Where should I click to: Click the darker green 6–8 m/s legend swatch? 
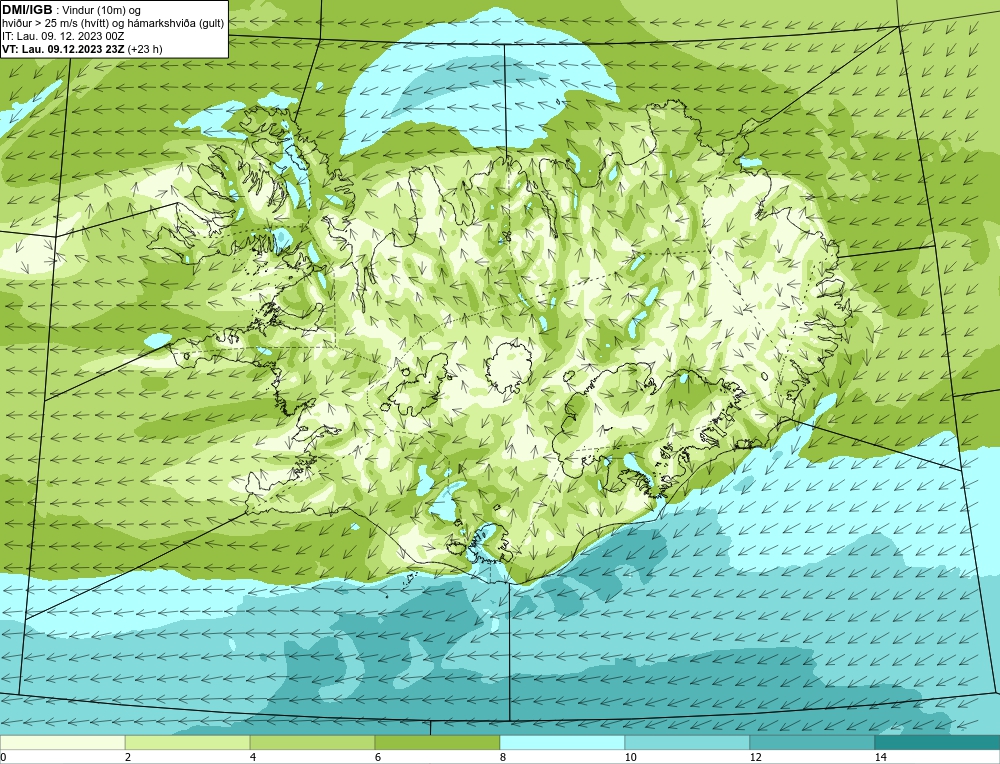click(438, 742)
